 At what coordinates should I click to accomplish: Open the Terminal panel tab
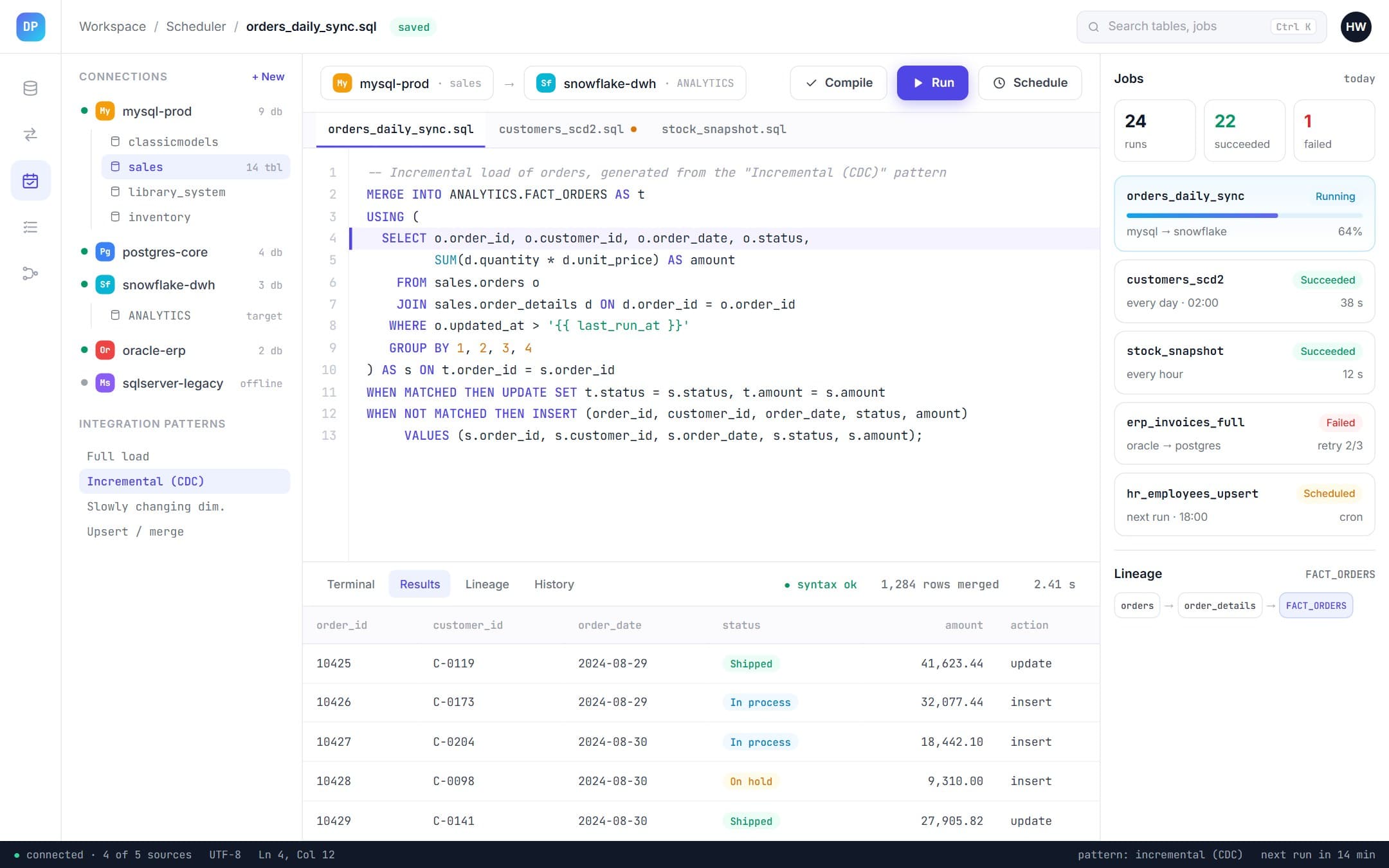point(350,584)
